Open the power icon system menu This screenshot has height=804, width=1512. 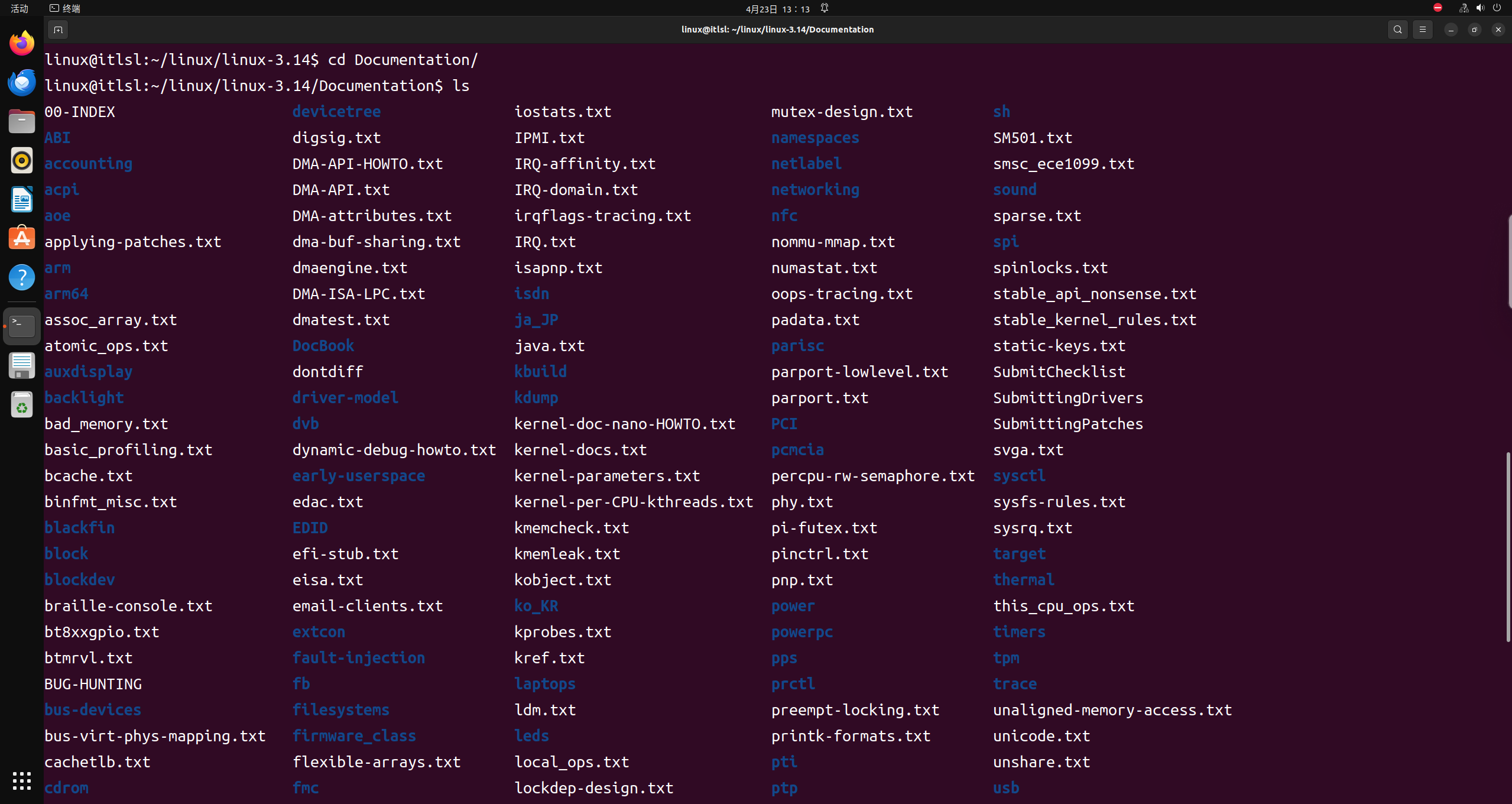tap(1497, 8)
